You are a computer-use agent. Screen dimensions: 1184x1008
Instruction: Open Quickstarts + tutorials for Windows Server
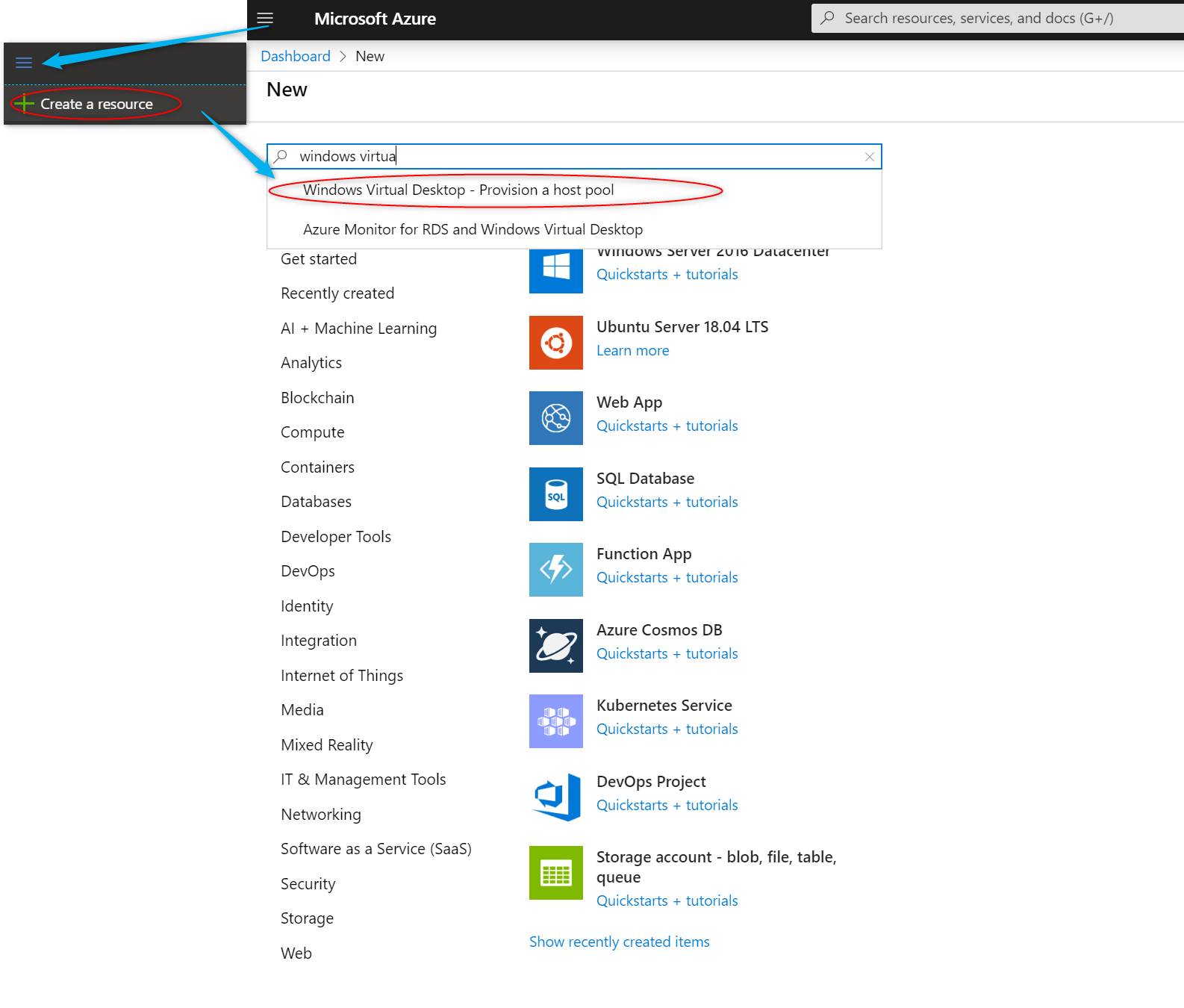(667, 275)
